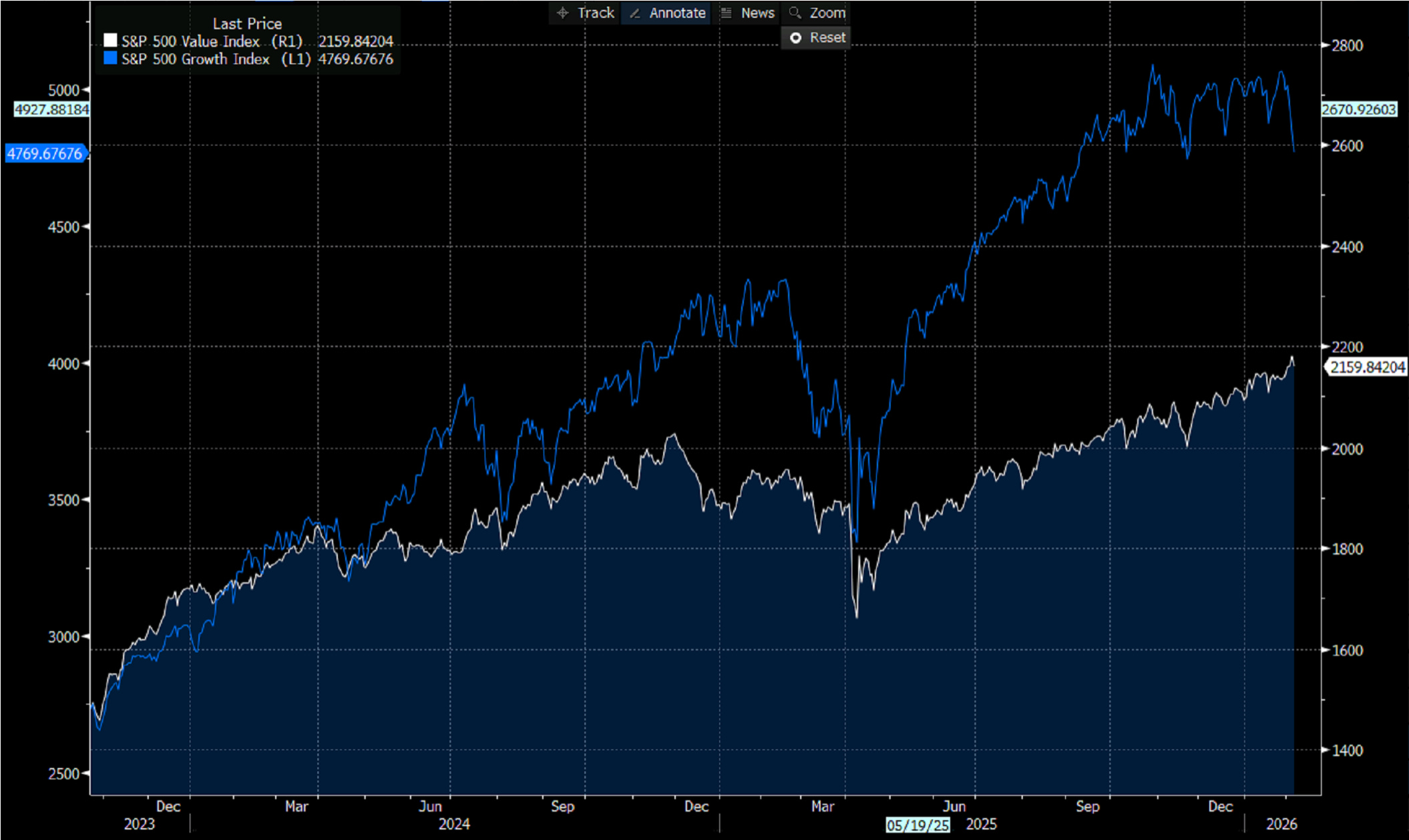Enable Track mode on the chart

pyautogui.click(x=594, y=13)
